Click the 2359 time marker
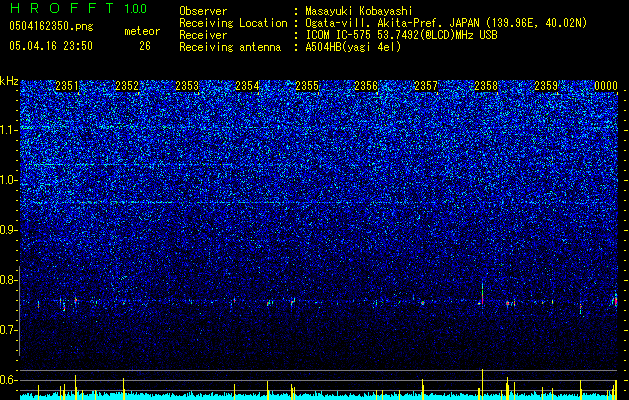Image resolution: width=629 pixels, height=400 pixels. tap(546, 86)
